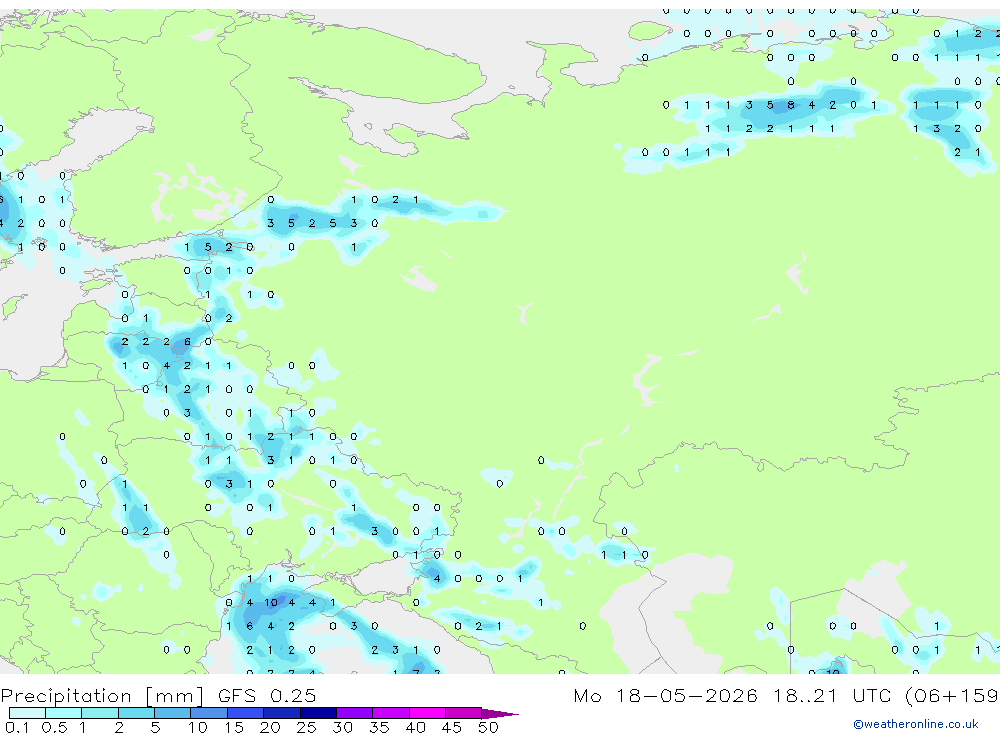Click legend label "0.1"
Screen dimensions: 1000x733
point(17,727)
